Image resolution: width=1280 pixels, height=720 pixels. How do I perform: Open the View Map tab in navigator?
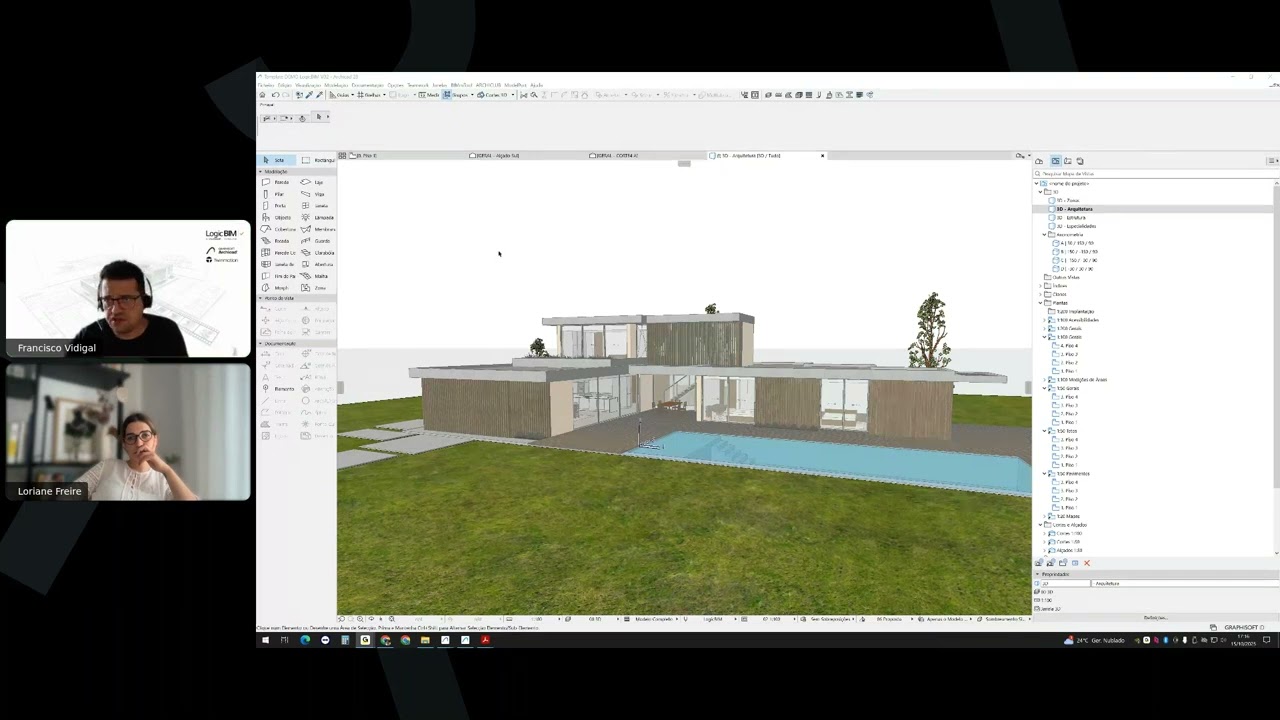click(x=1055, y=161)
